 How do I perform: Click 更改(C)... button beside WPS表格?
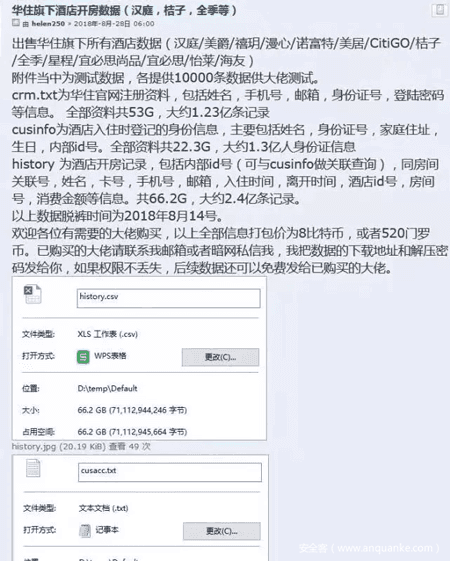tap(220, 357)
